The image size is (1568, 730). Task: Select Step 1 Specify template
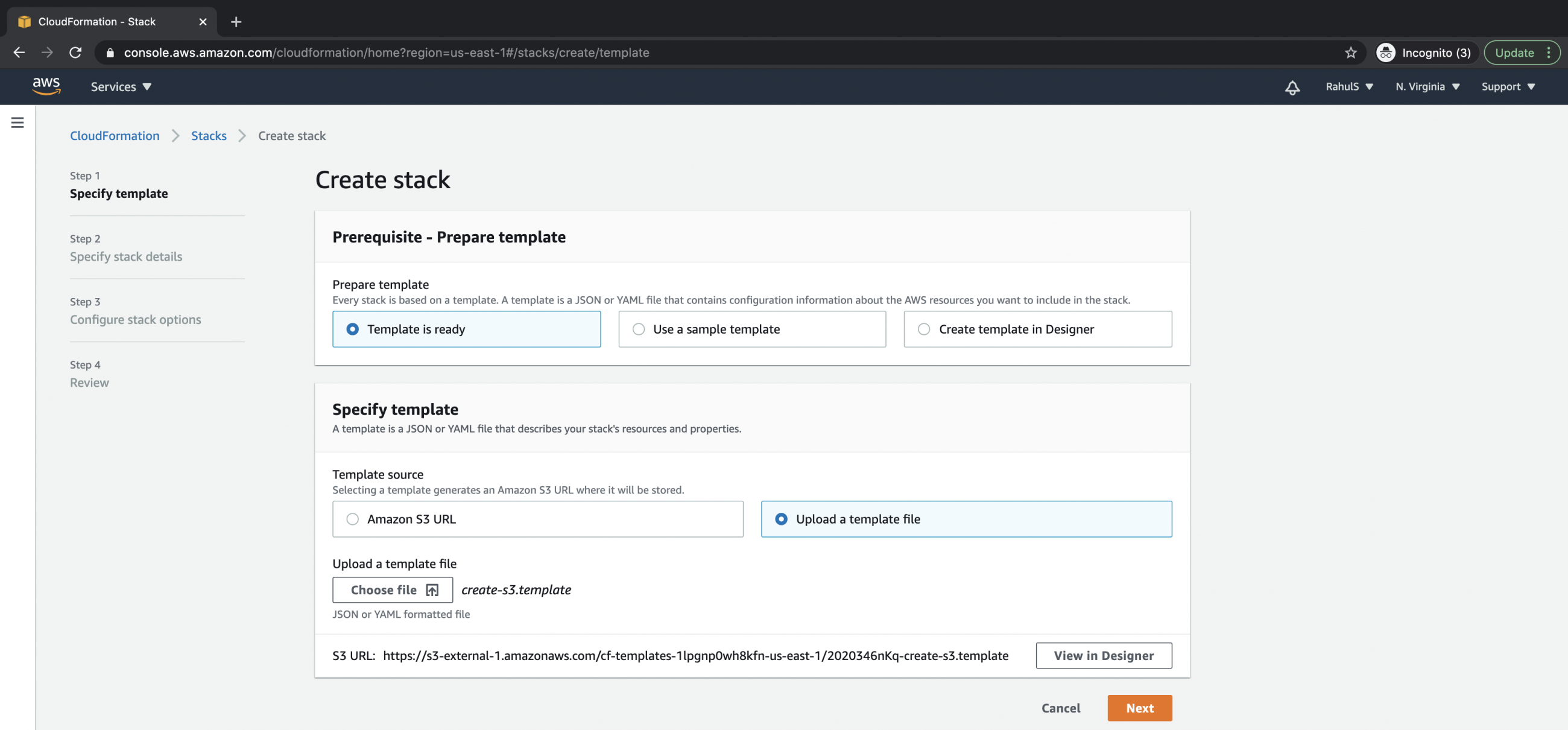tap(119, 185)
